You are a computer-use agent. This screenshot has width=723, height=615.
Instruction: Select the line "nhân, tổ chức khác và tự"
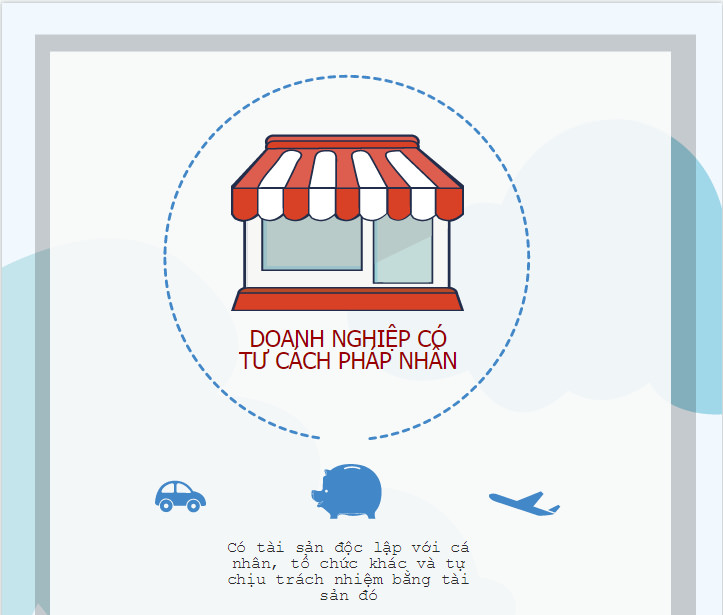click(x=348, y=563)
